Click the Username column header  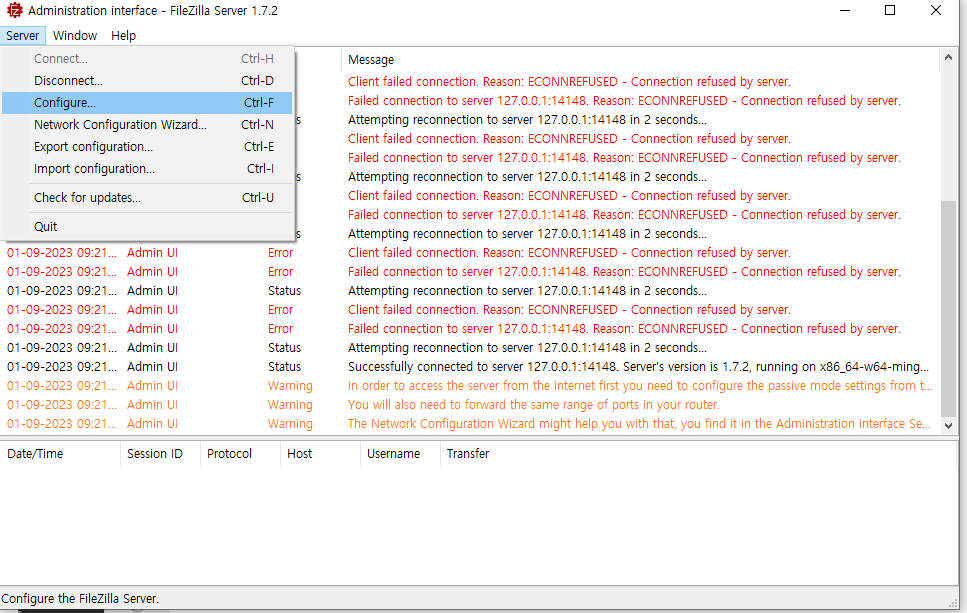point(400,454)
